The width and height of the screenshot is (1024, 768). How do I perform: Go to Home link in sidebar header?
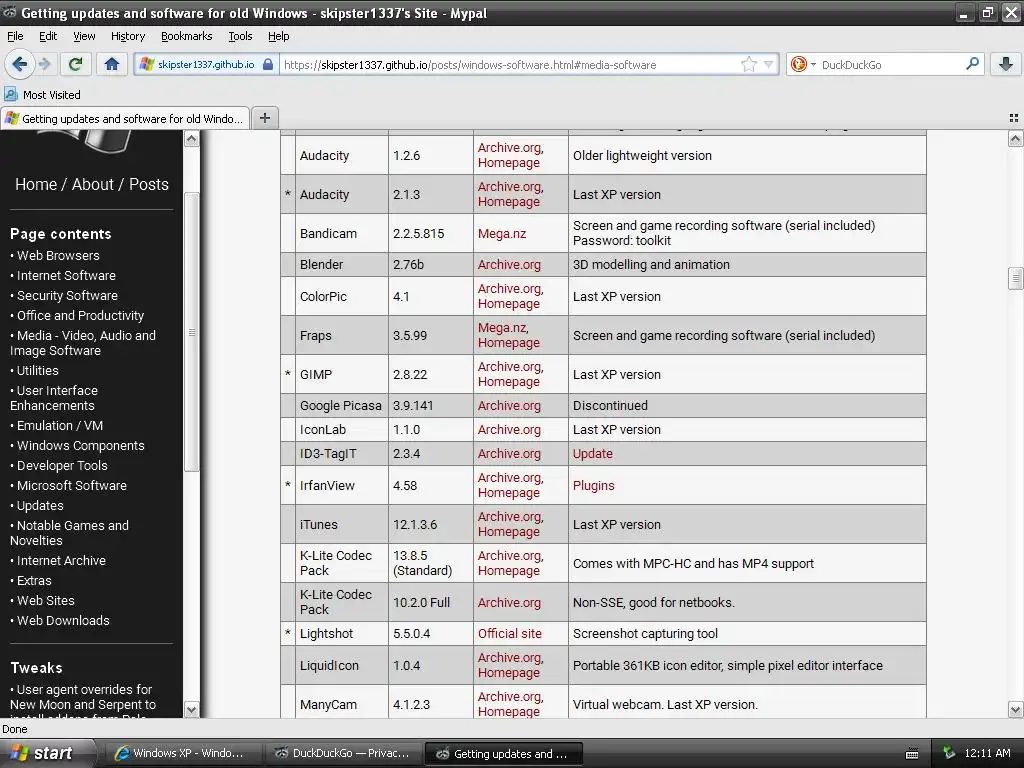tap(36, 184)
